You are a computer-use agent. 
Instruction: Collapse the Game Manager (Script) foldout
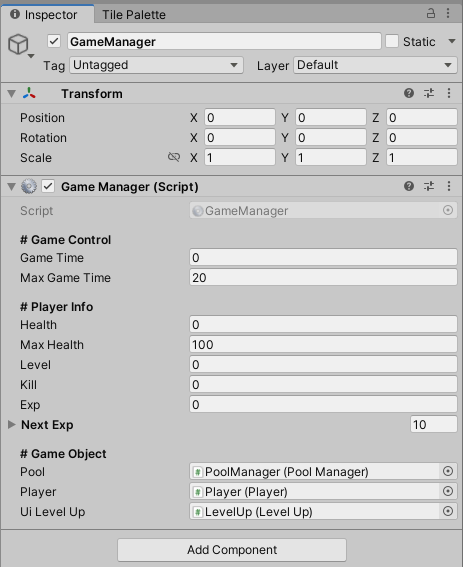[x=12, y=187]
